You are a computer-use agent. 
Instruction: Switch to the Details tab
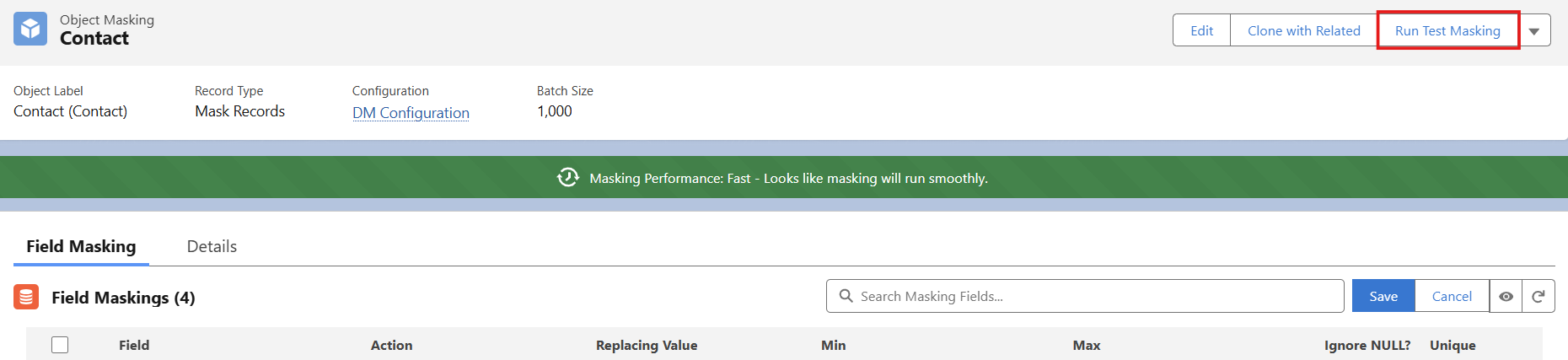[212, 246]
